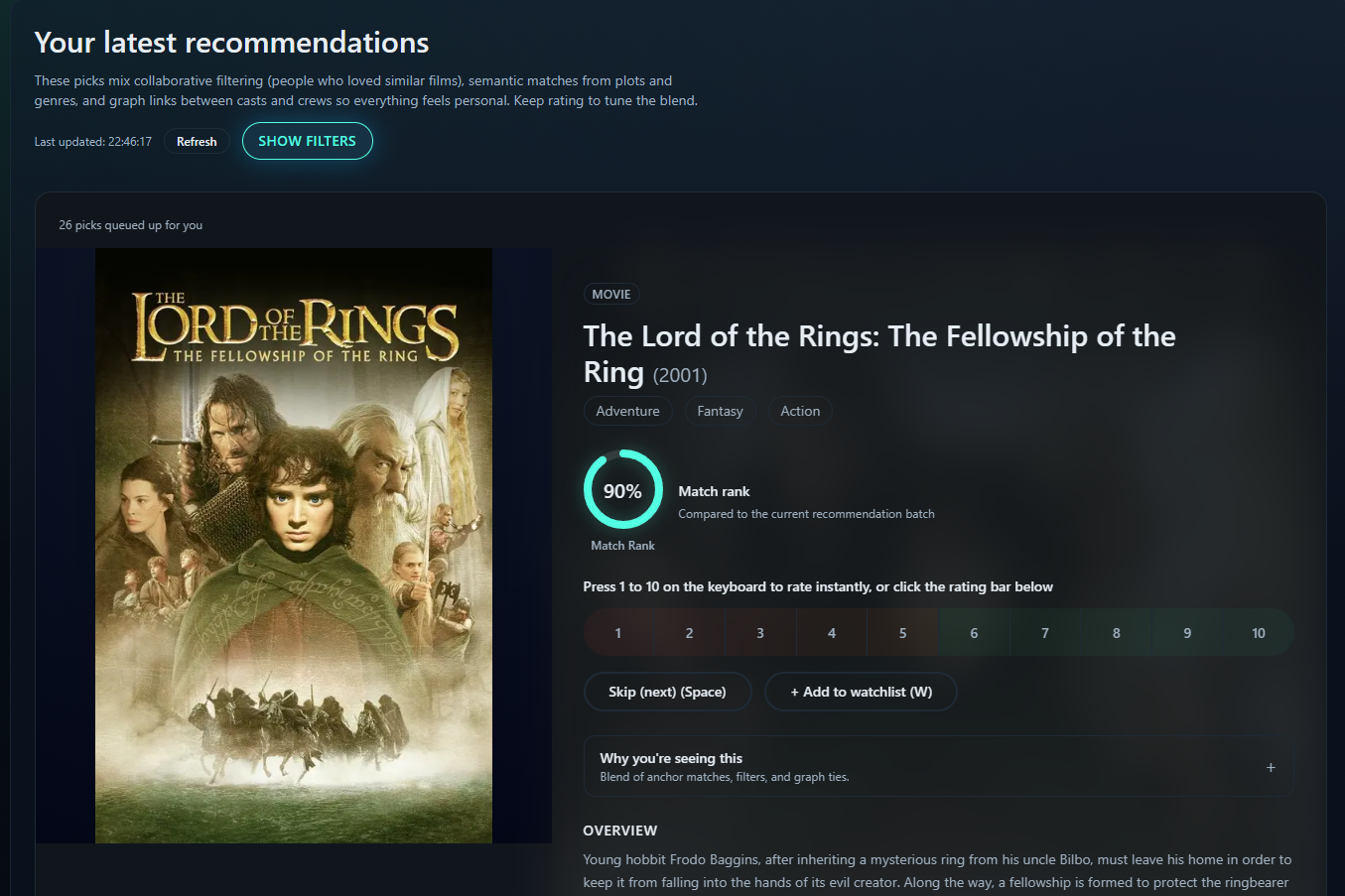Toggle the Adventure genre chip
Viewport: 1345px width, 896px height.
pos(627,410)
